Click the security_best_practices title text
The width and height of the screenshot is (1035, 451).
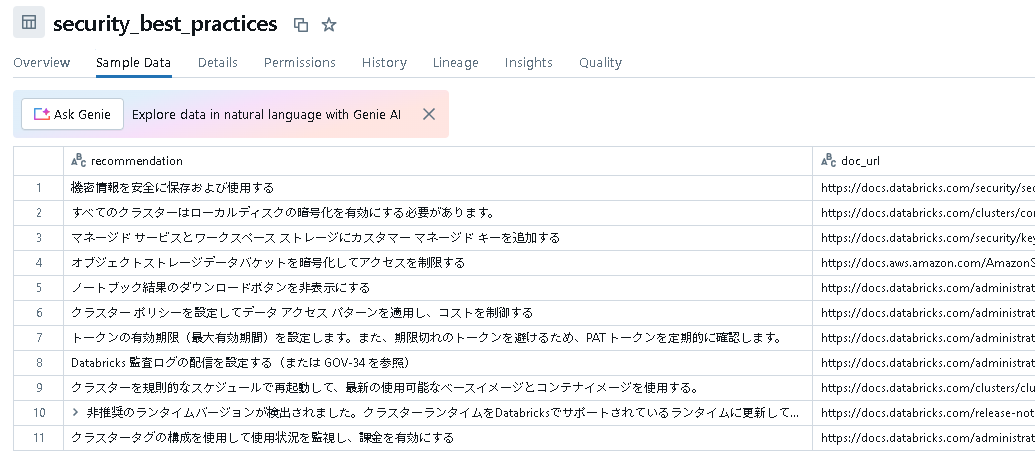click(x=165, y=24)
